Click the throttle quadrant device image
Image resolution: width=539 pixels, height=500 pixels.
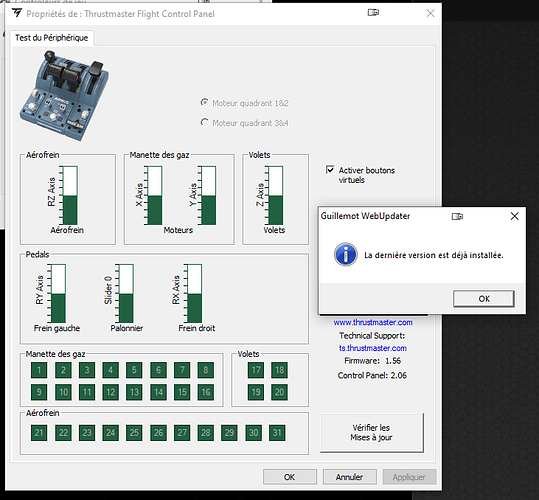click(65, 96)
